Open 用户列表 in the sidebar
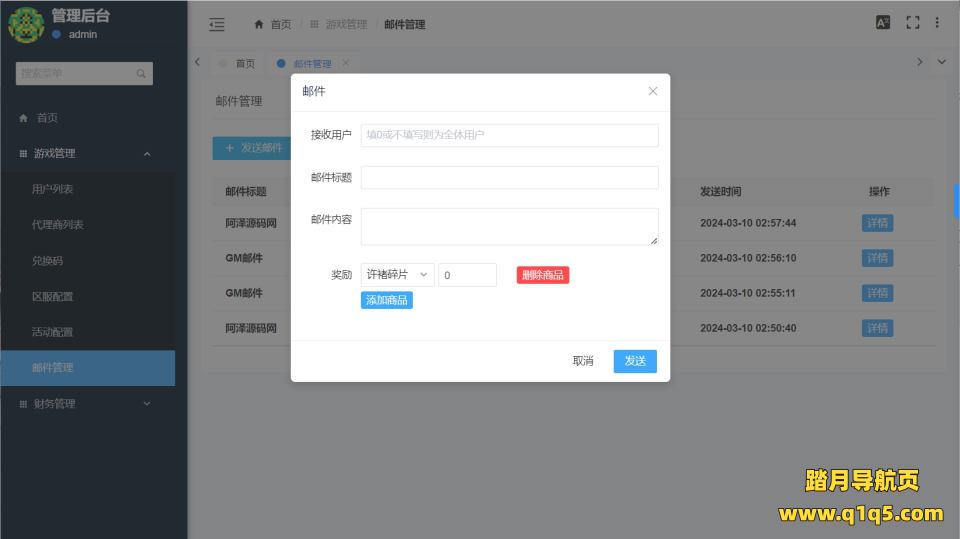 [53, 189]
